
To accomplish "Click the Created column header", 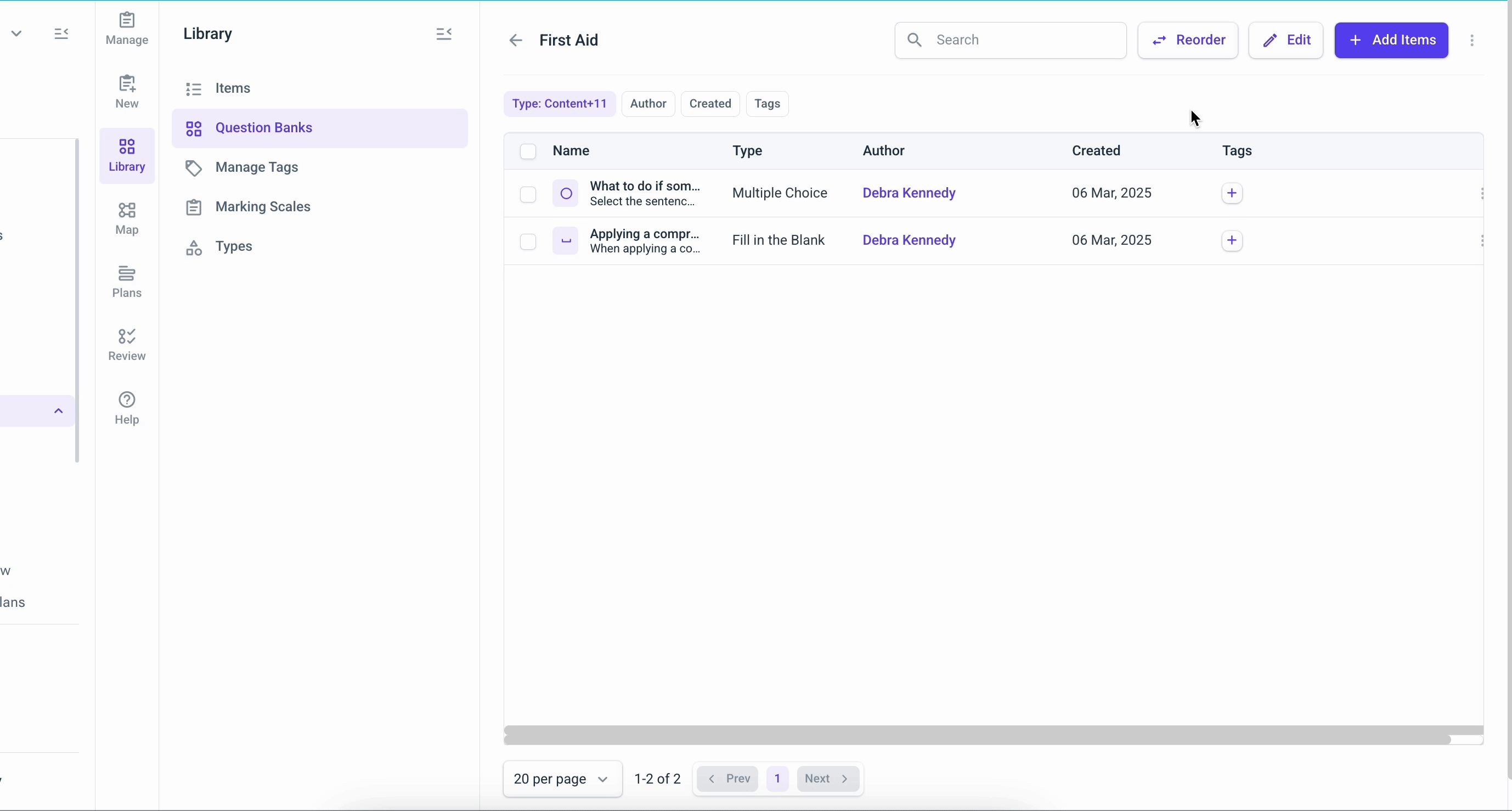I will pos(1097,151).
